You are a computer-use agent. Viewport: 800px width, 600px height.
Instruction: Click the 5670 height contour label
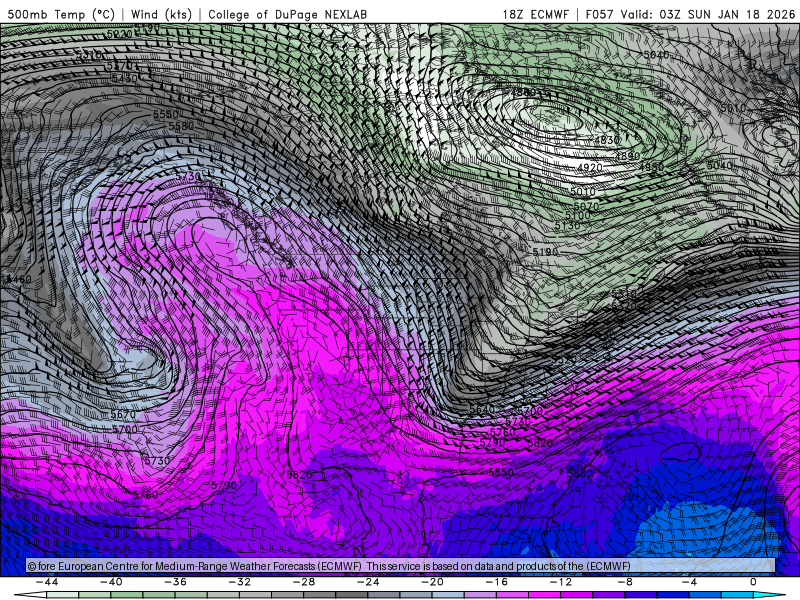click(x=123, y=415)
